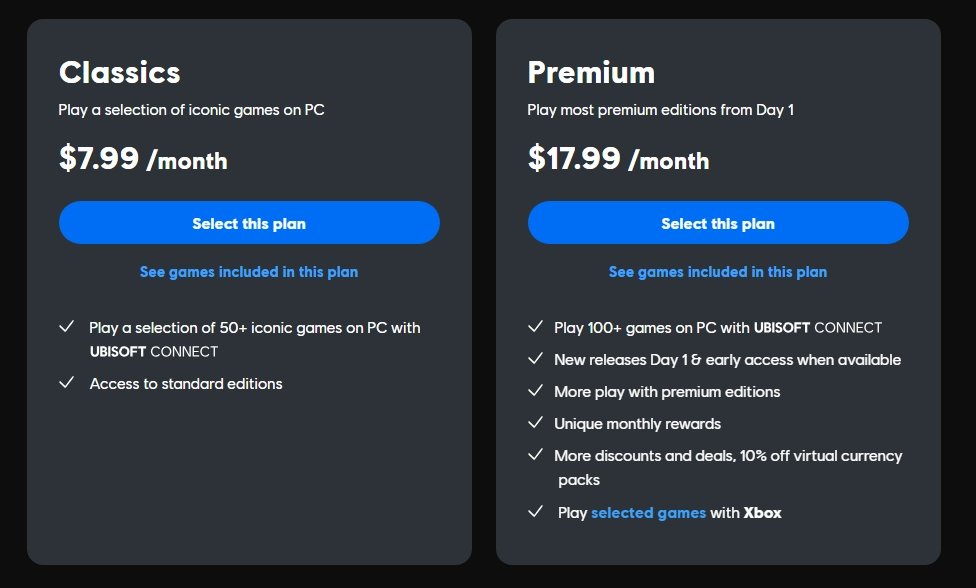Viewport: 976px width, 588px height.
Task: Click checkmark beside More discounts and deals
Action: [x=536, y=455]
